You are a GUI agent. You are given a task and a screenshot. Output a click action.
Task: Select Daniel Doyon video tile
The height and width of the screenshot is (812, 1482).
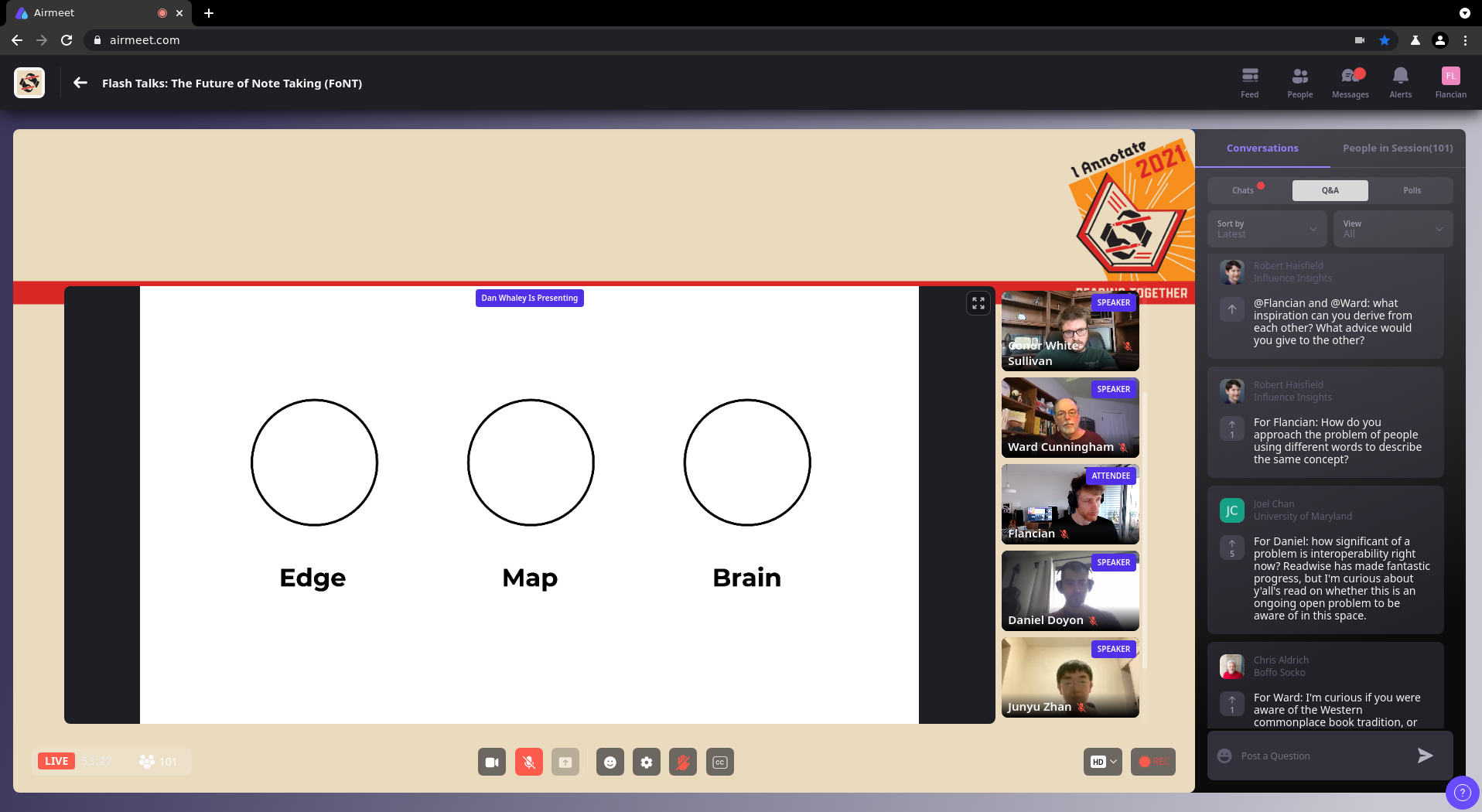[x=1071, y=591]
